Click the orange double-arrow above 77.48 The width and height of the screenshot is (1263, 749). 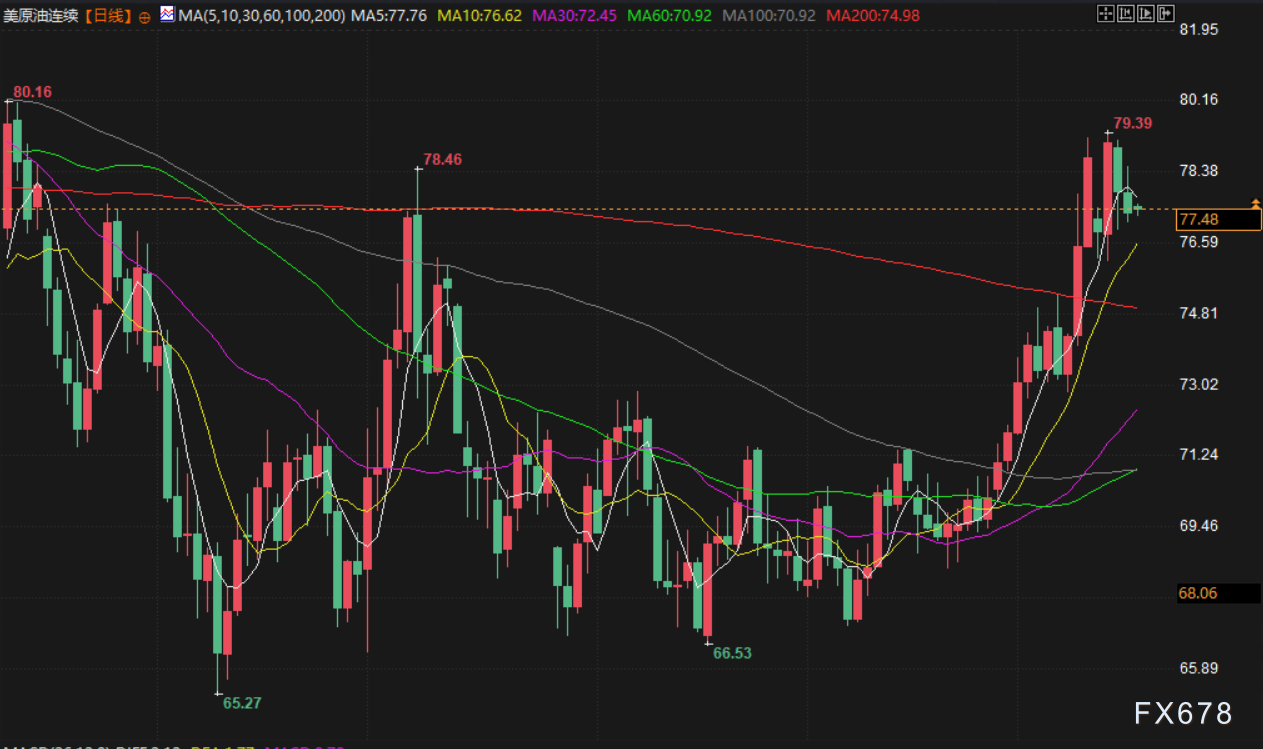pyautogui.click(x=1256, y=204)
